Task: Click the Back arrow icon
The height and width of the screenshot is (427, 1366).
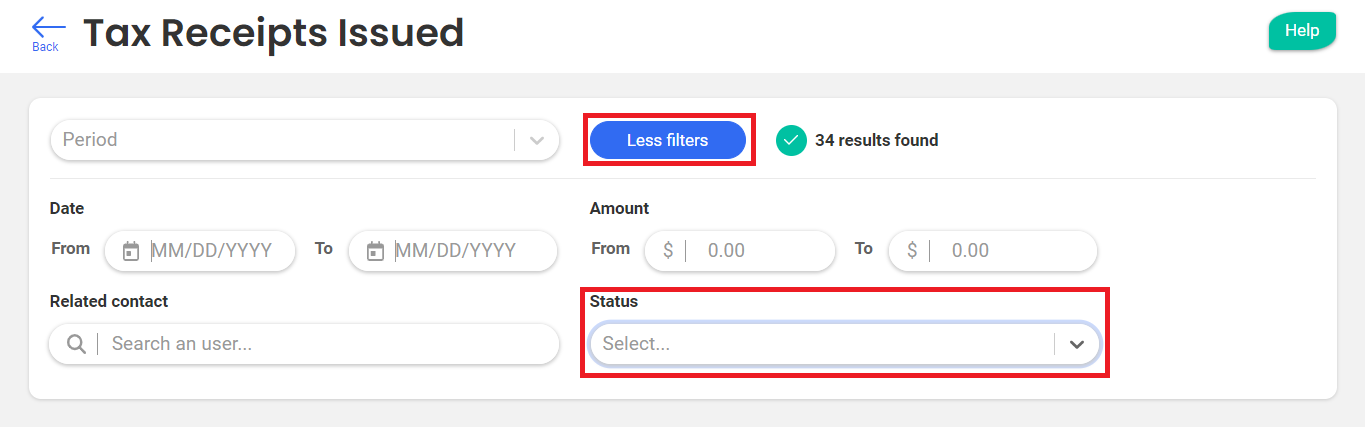Action: pos(47,27)
